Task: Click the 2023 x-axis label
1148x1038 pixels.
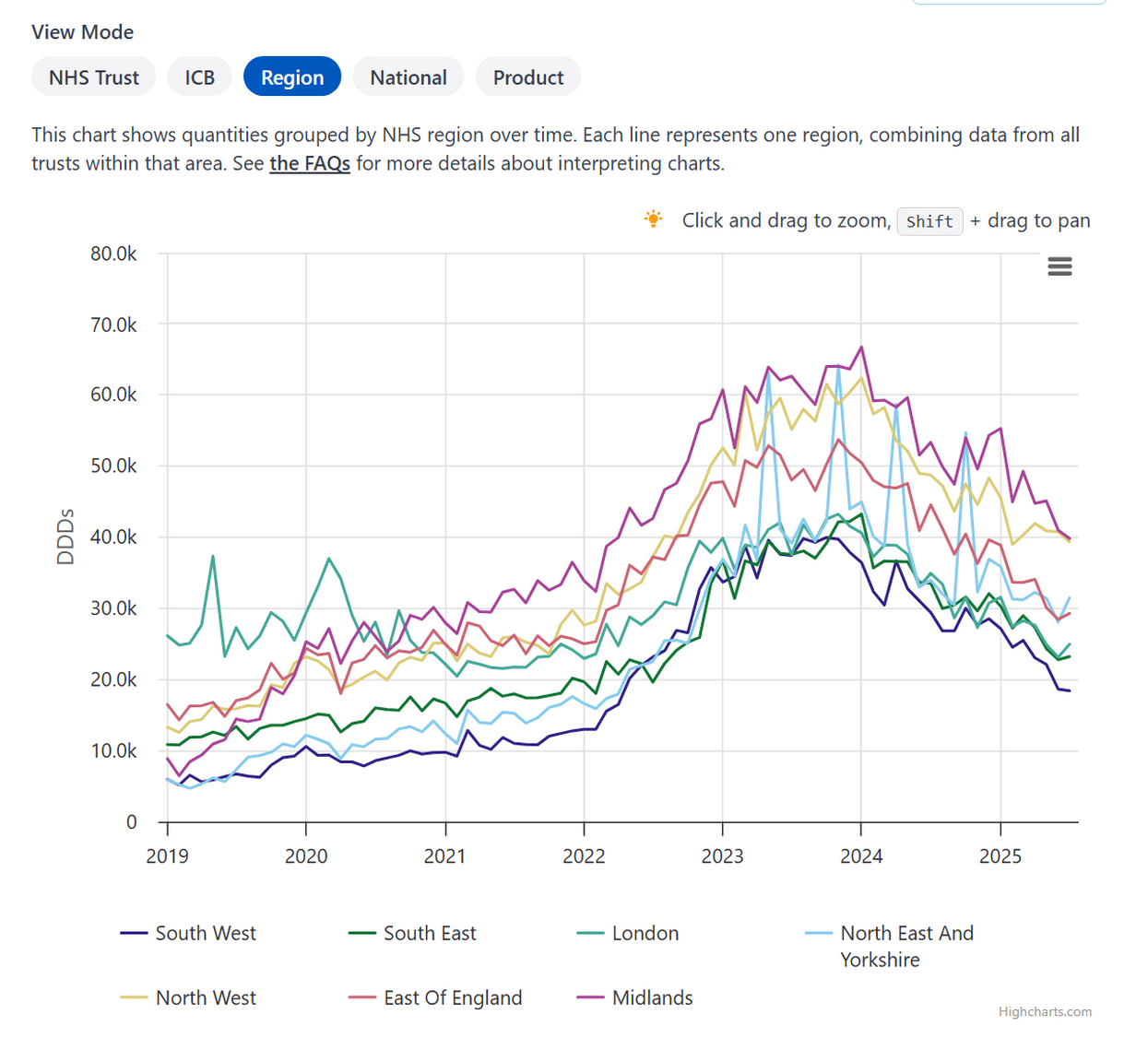Action: 722,856
